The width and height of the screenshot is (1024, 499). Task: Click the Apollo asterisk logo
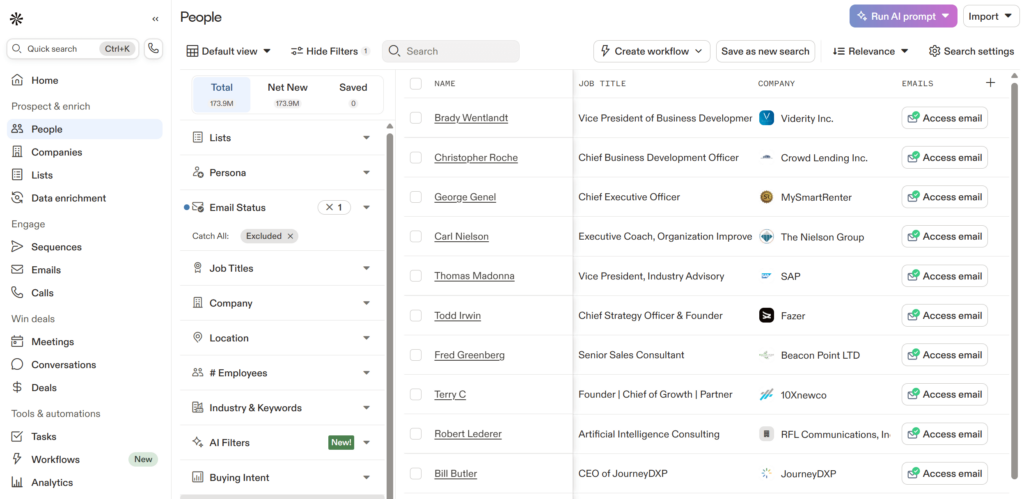16,19
